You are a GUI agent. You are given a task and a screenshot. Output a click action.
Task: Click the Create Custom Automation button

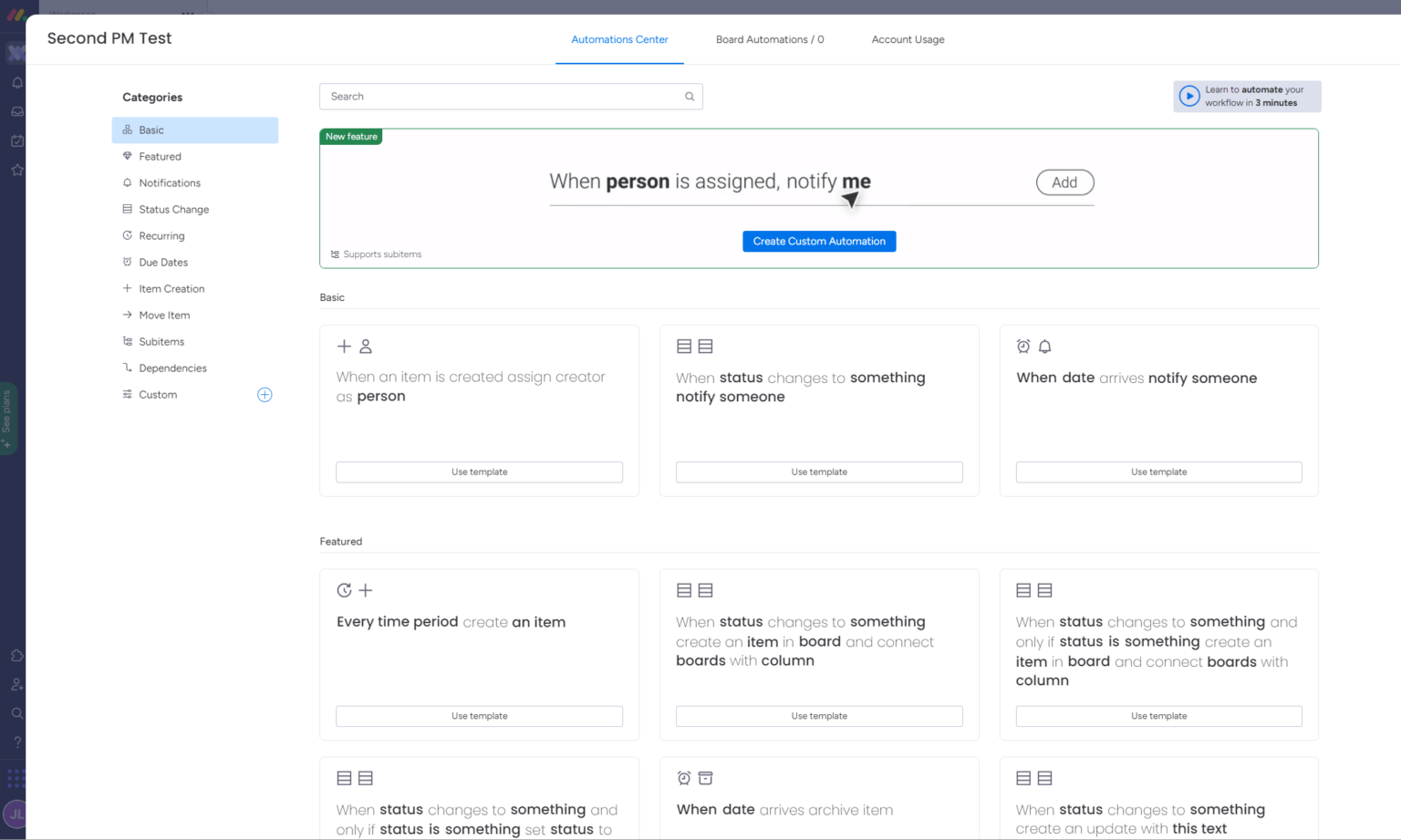[x=818, y=241]
